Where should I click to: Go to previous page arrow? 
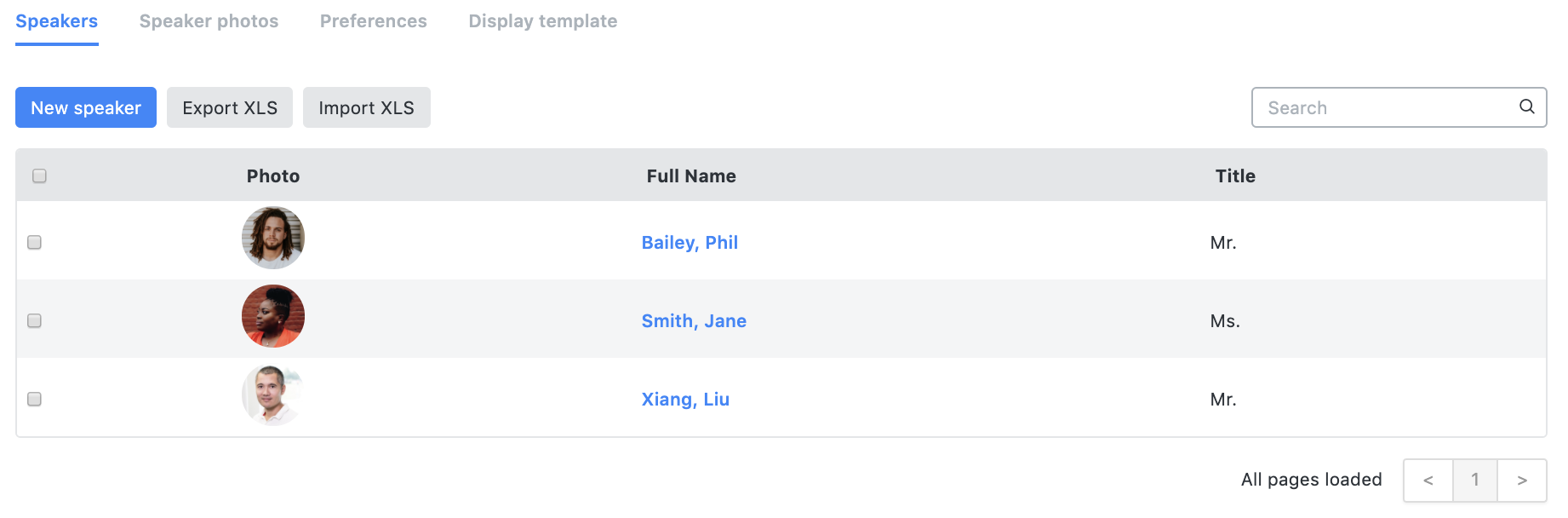coord(1428,481)
